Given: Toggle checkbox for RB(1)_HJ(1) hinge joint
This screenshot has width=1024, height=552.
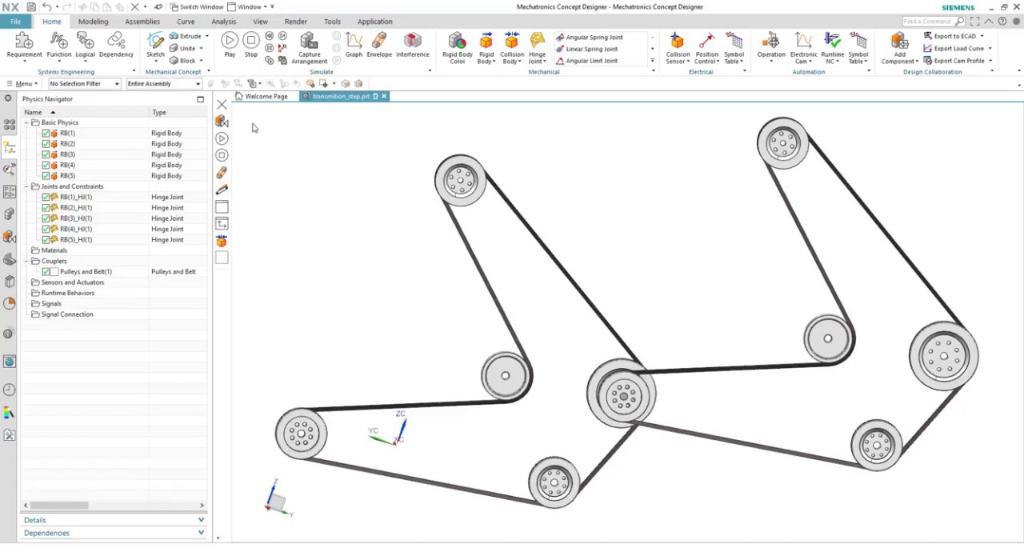Looking at the screenshot, I should [46, 197].
